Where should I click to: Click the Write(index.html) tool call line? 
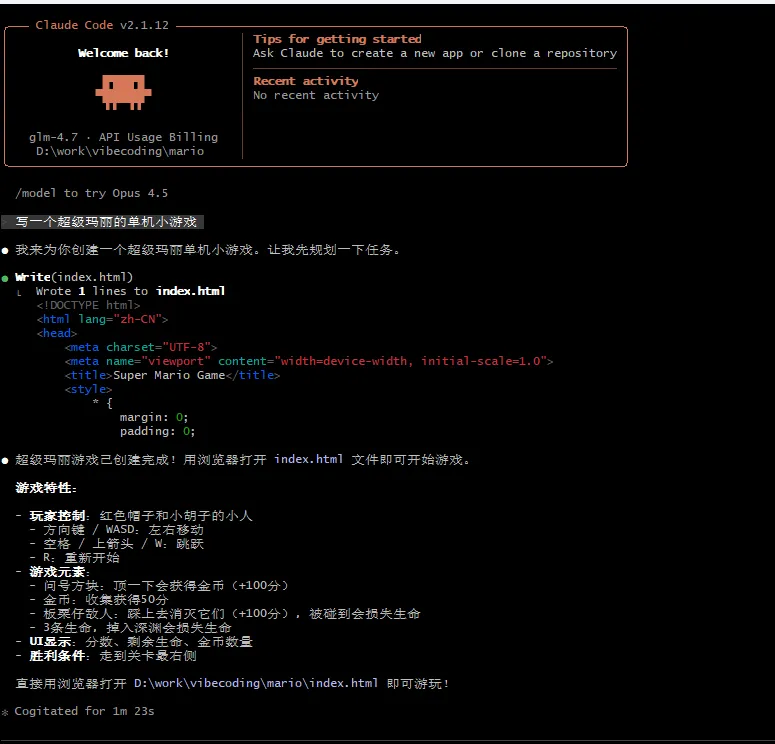[x=74, y=277]
